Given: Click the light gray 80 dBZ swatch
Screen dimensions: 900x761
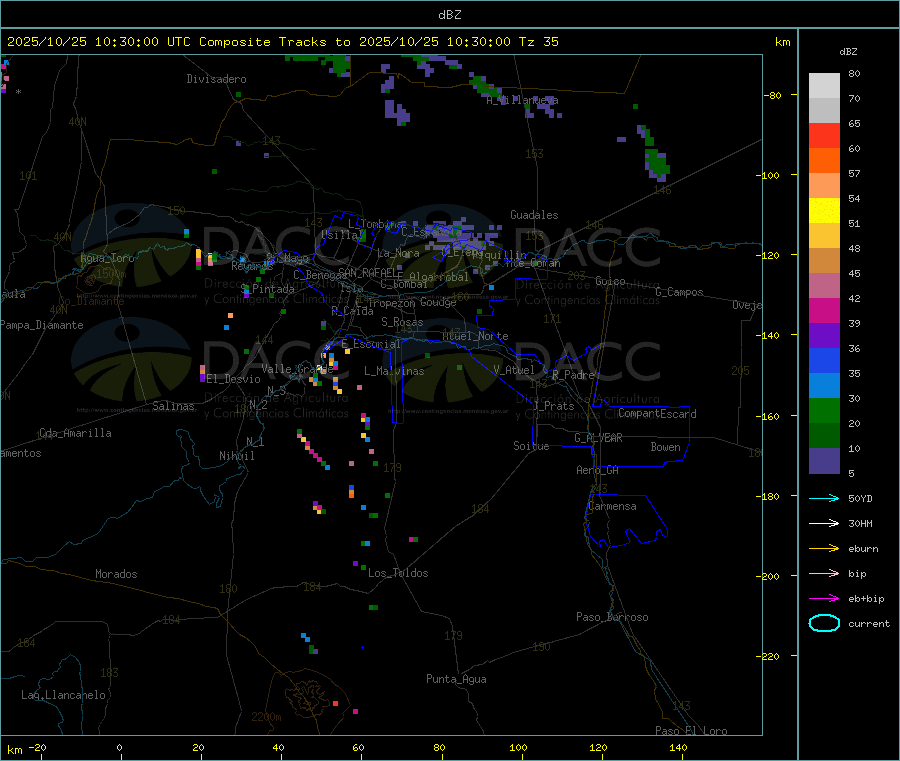Looking at the screenshot, I should tap(824, 85).
